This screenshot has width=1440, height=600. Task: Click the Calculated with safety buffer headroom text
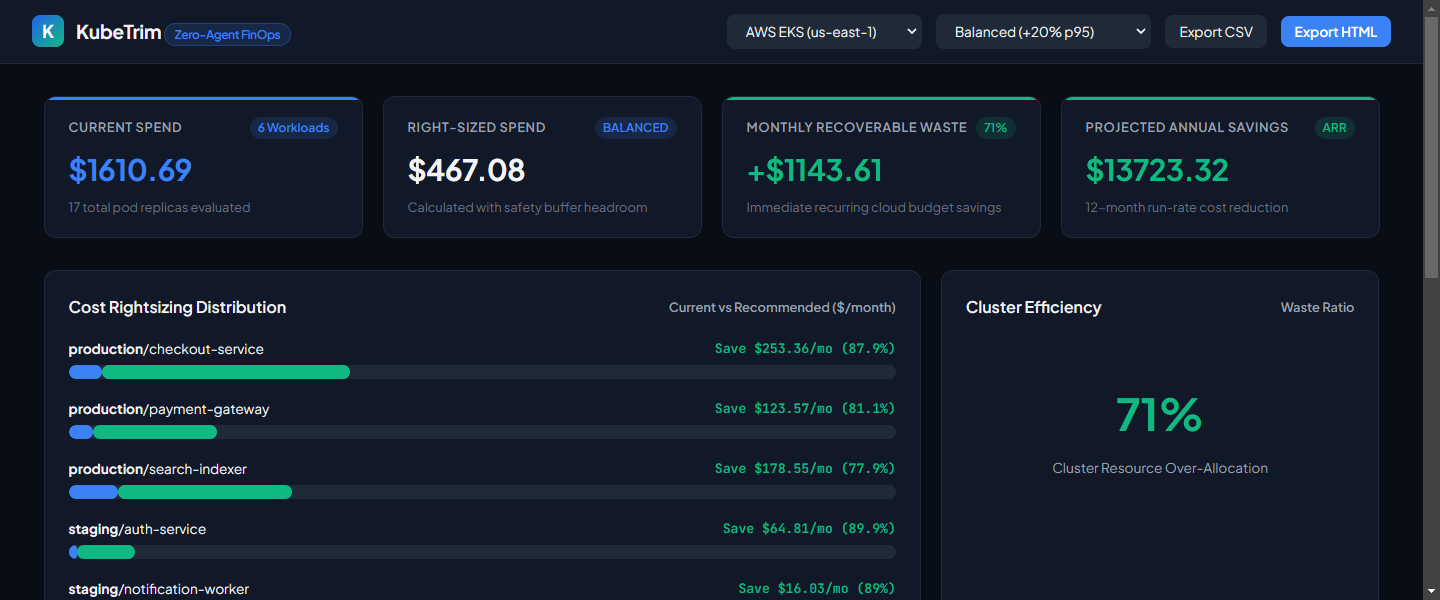[x=528, y=208]
